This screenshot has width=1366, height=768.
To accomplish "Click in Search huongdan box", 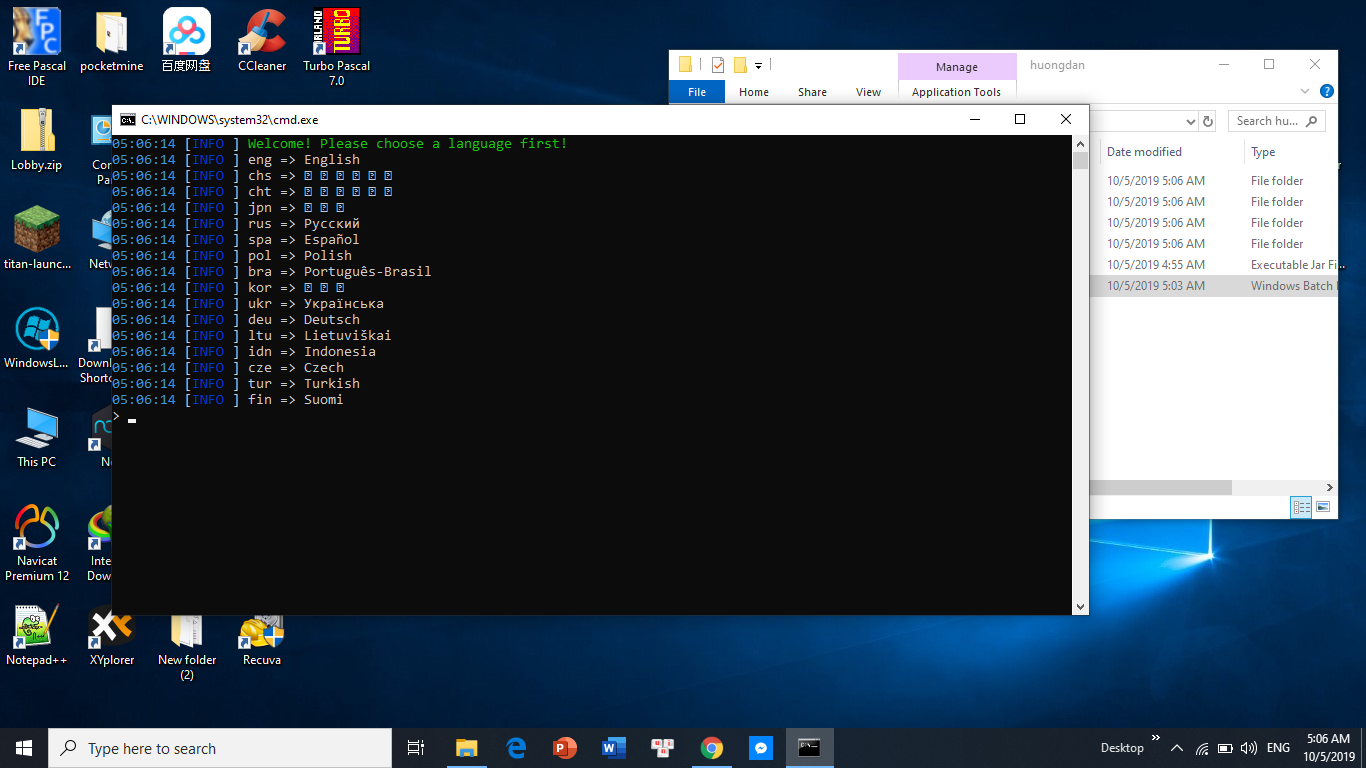I will (1267, 121).
